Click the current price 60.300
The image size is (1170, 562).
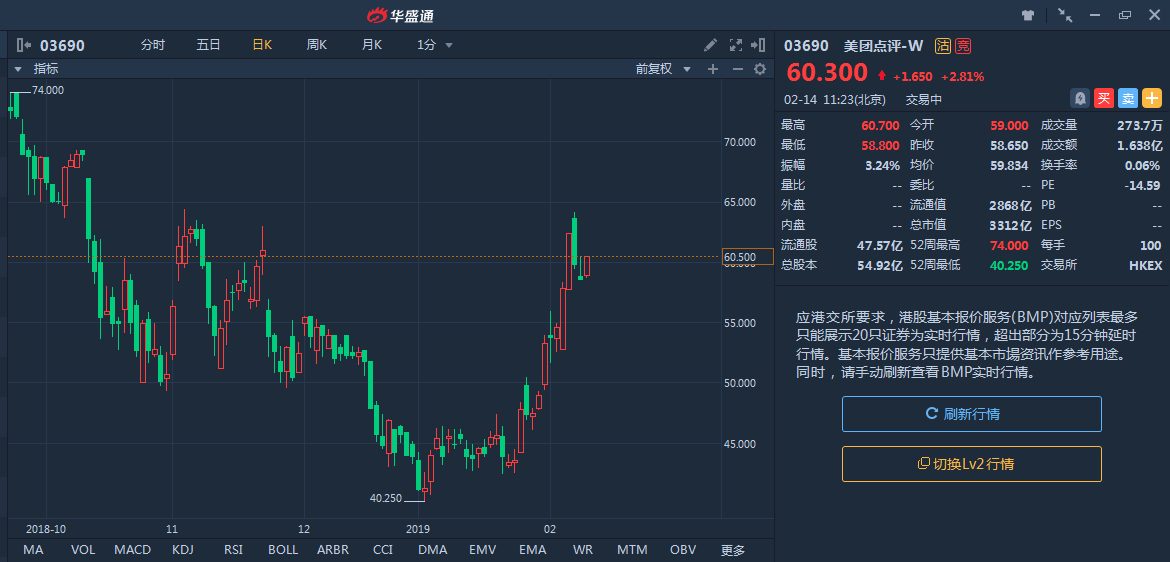click(x=827, y=73)
